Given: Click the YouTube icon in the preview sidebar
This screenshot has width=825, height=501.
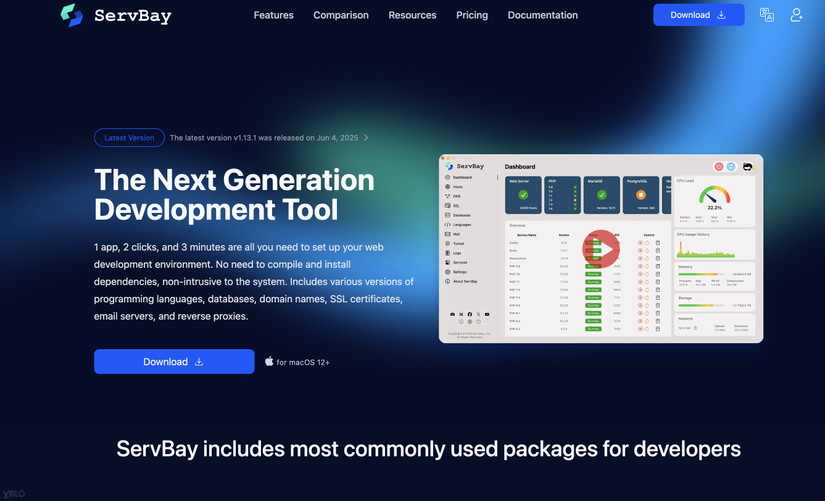Looking at the screenshot, I should tap(487, 314).
